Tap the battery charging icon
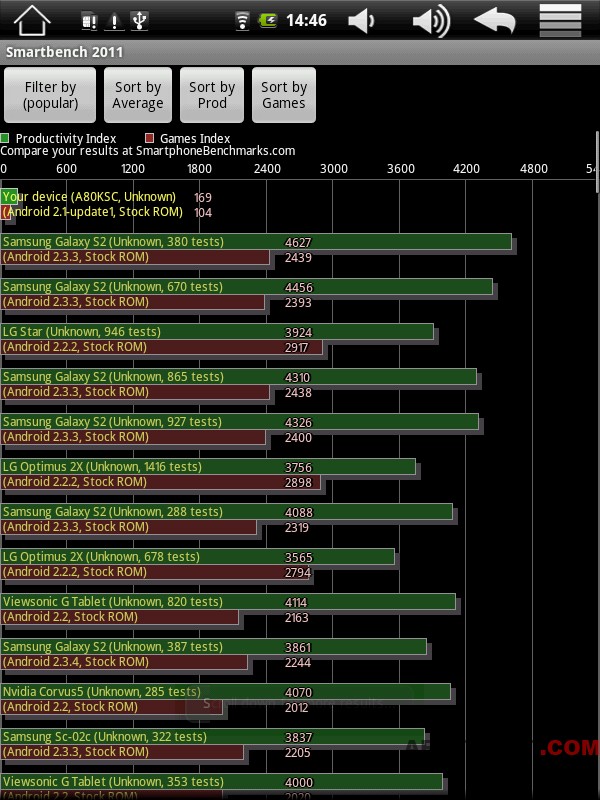Image resolution: width=600 pixels, height=800 pixels. 268,21
